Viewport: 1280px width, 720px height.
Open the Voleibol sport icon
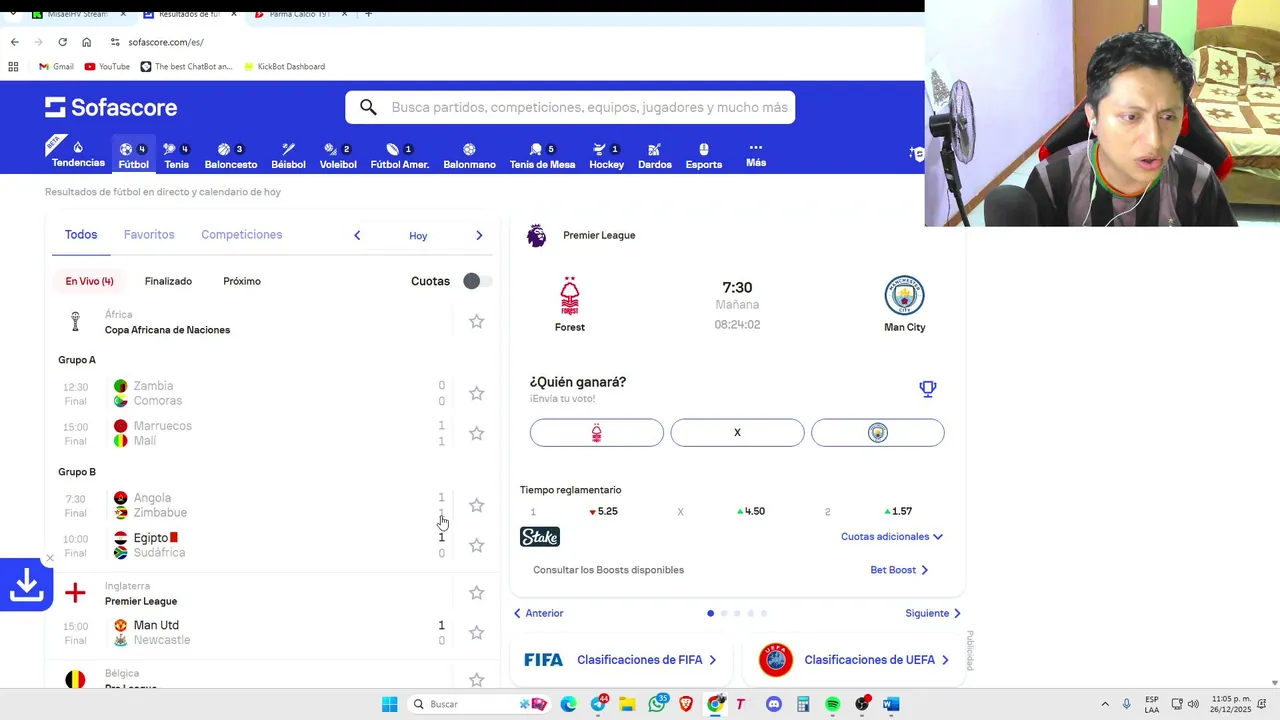(338, 155)
